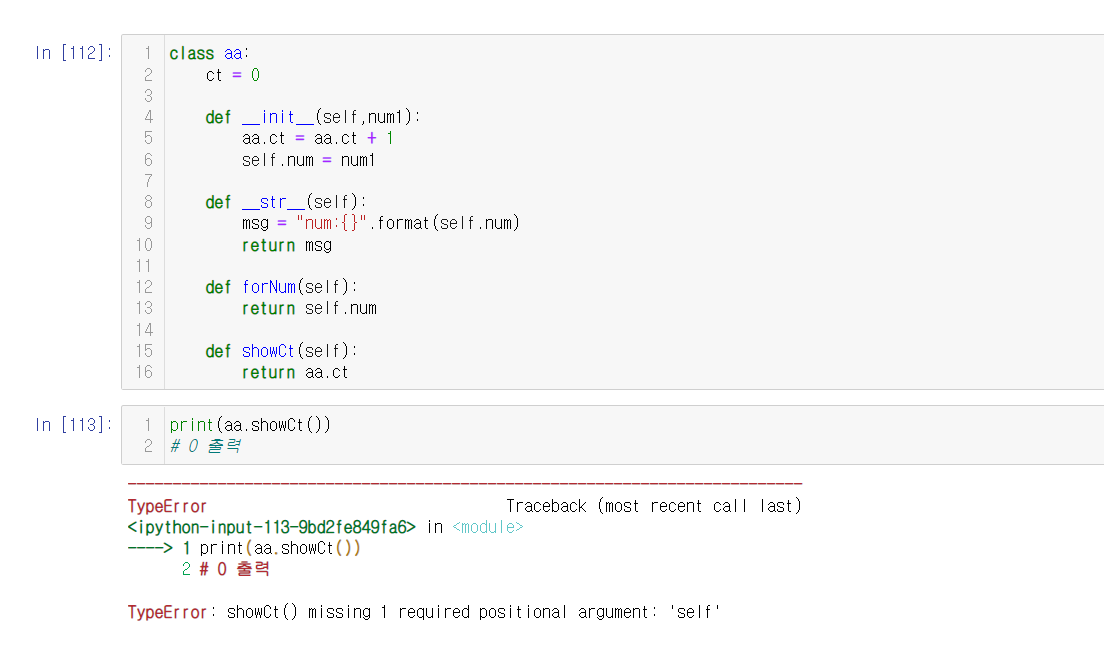Click the 'def __str__(self):' line

[286, 202]
